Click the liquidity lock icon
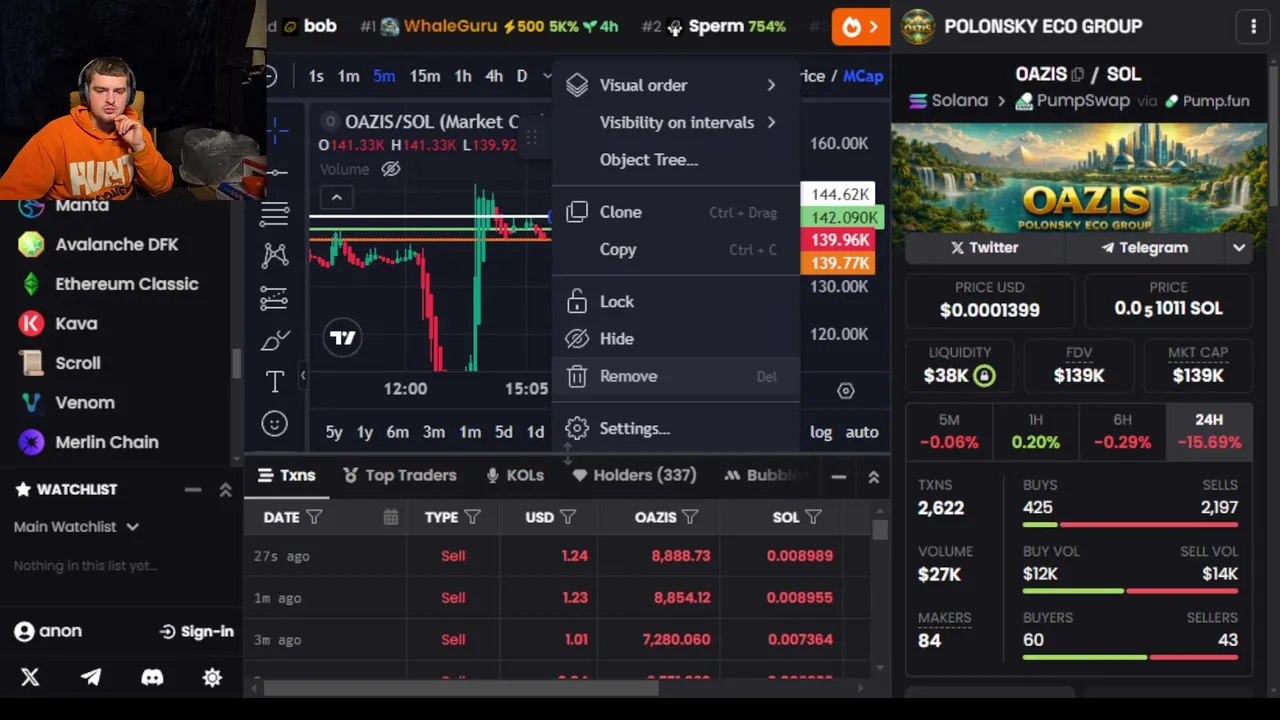 (x=984, y=376)
